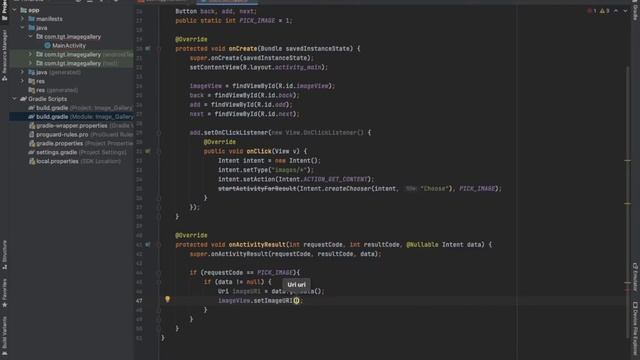
Task: Click the Gradle Scripts elephant icon
Action: pos(23,99)
